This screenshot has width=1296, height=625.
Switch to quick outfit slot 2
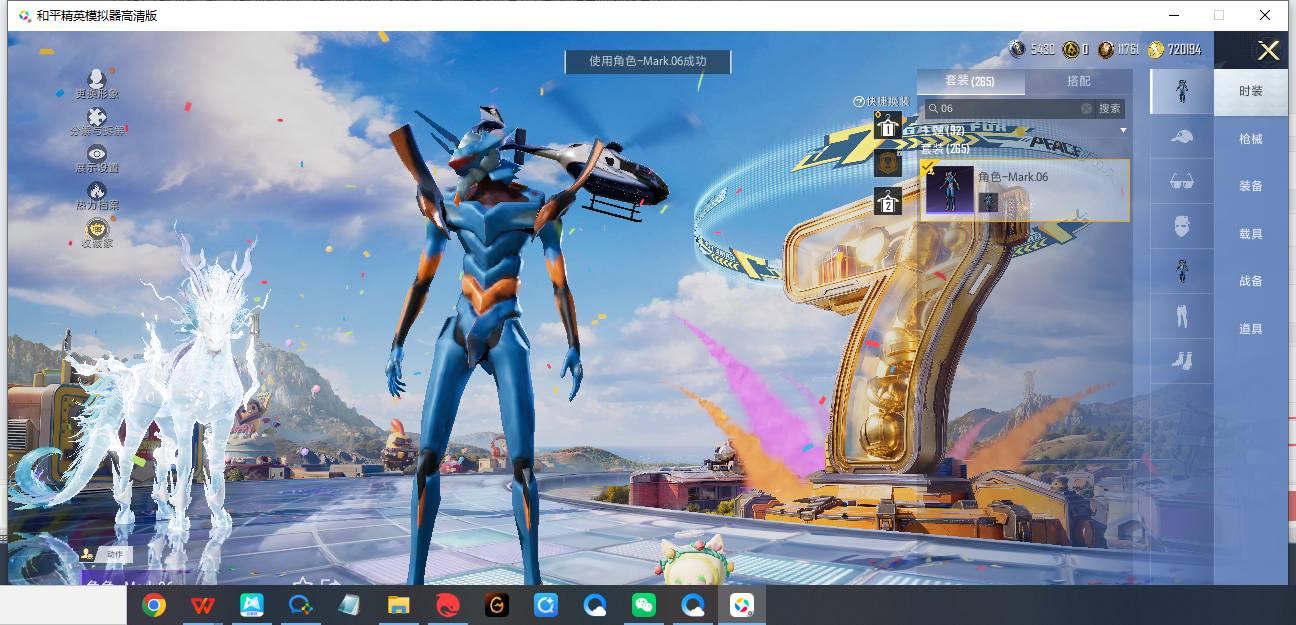(887, 200)
